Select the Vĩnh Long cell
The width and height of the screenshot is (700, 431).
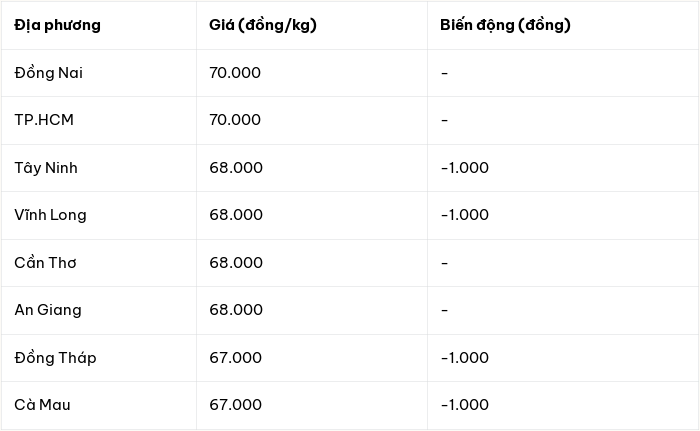point(50,215)
